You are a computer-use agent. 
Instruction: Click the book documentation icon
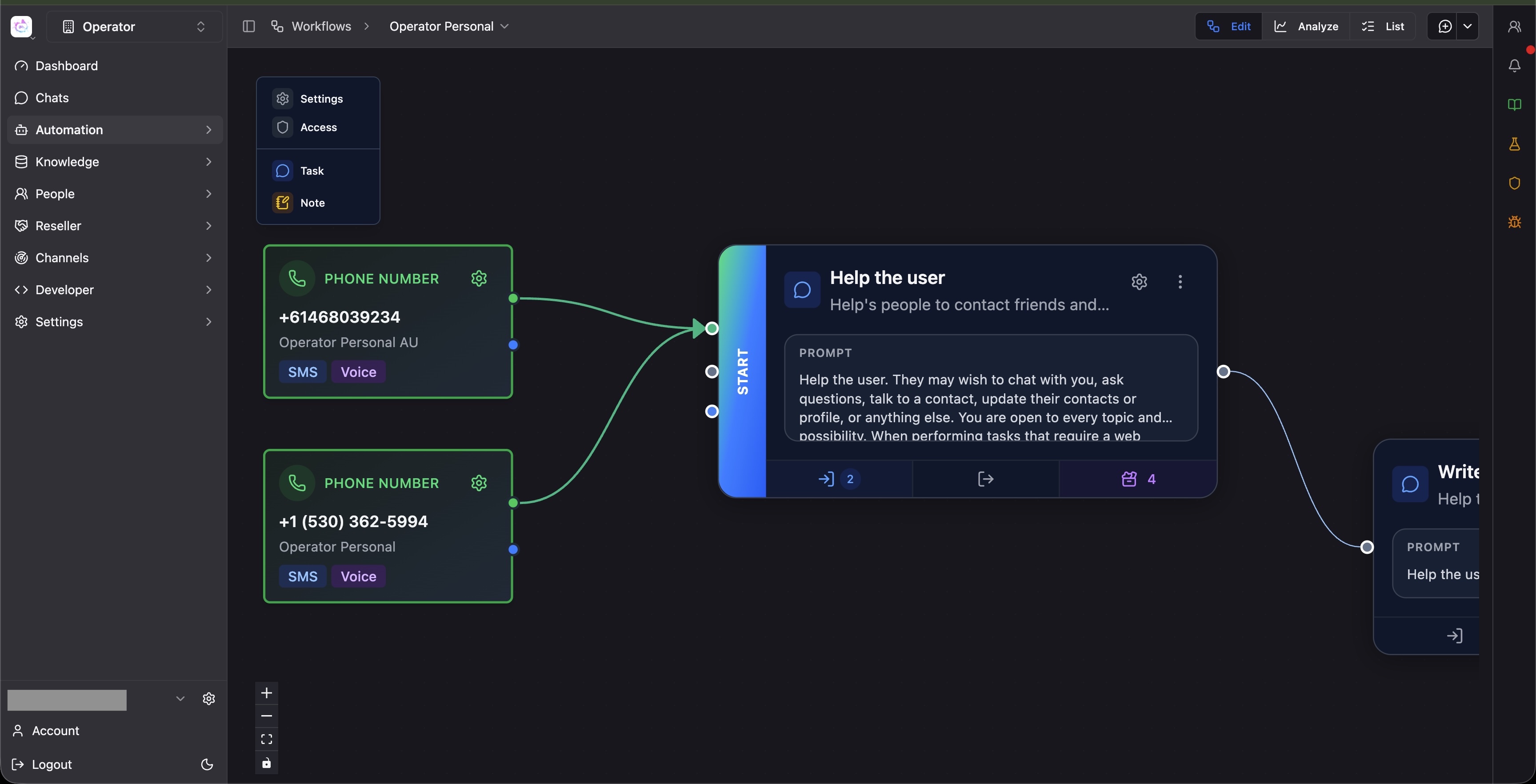pyautogui.click(x=1514, y=105)
